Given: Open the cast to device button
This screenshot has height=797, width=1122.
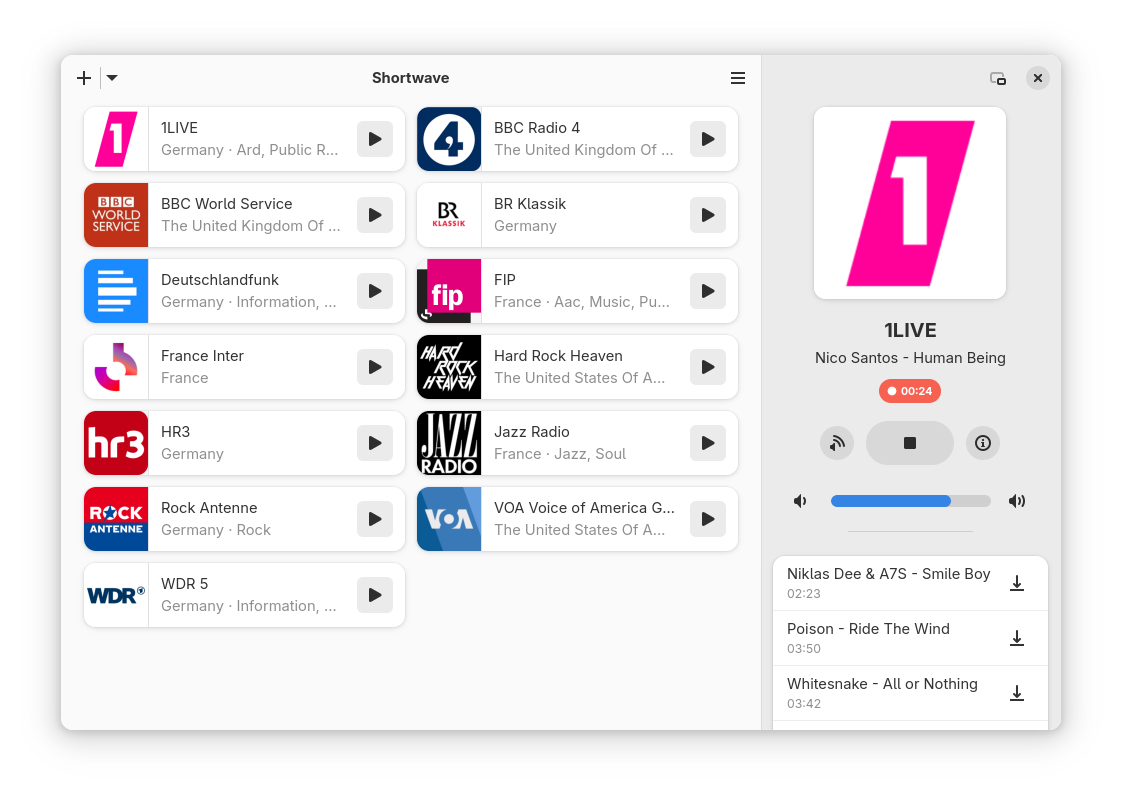Looking at the screenshot, I should pos(836,444).
